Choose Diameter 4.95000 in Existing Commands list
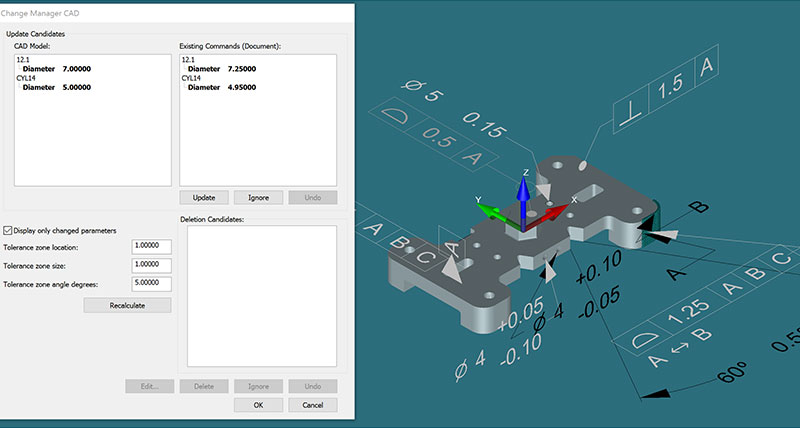 [221, 87]
